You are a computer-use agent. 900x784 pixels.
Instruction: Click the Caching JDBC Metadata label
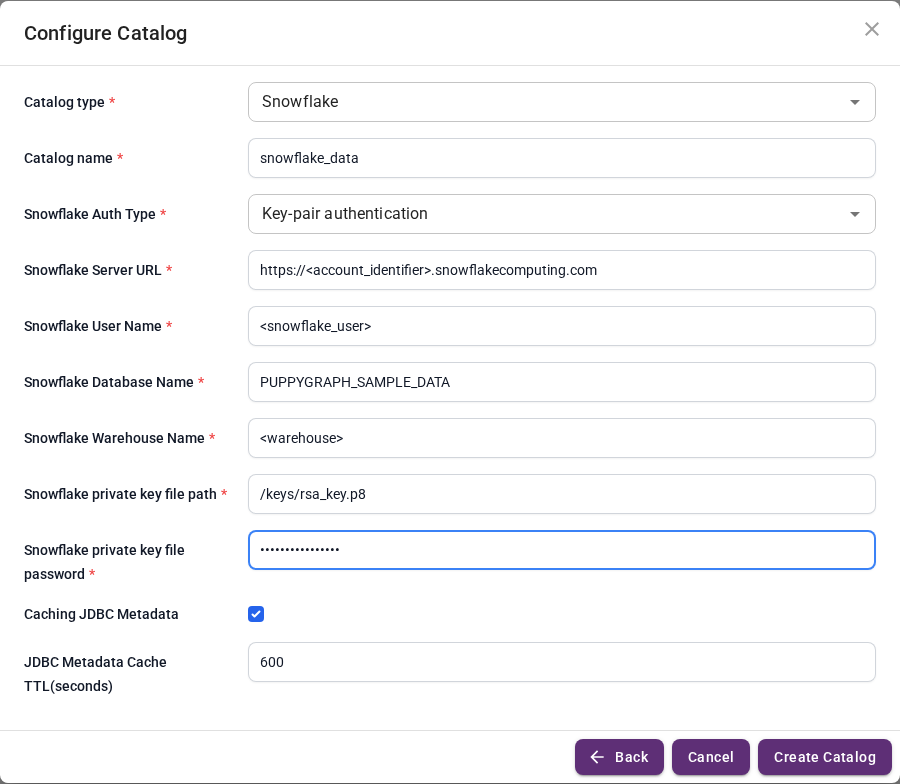coord(101,614)
